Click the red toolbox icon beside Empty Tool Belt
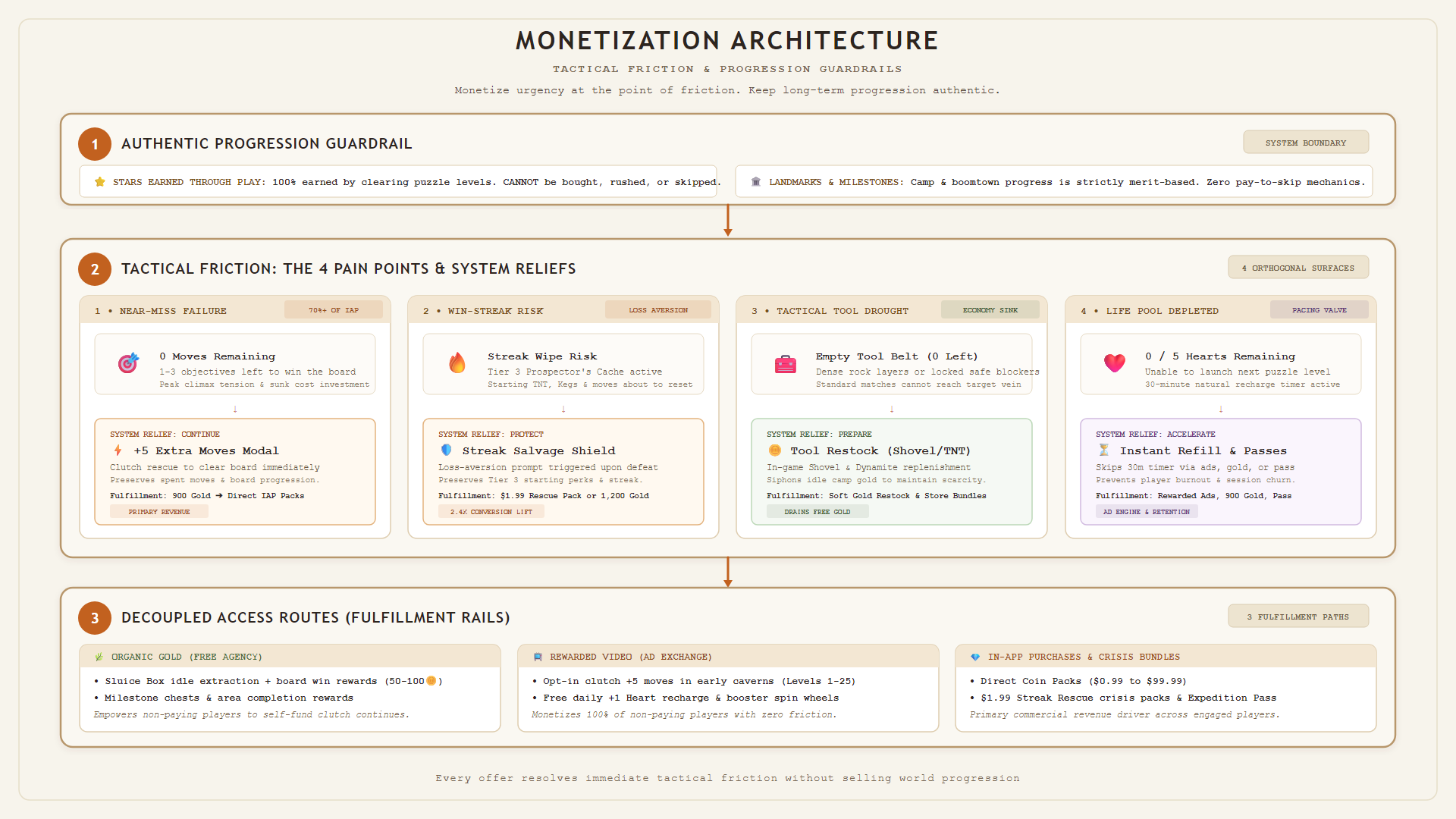 (786, 364)
